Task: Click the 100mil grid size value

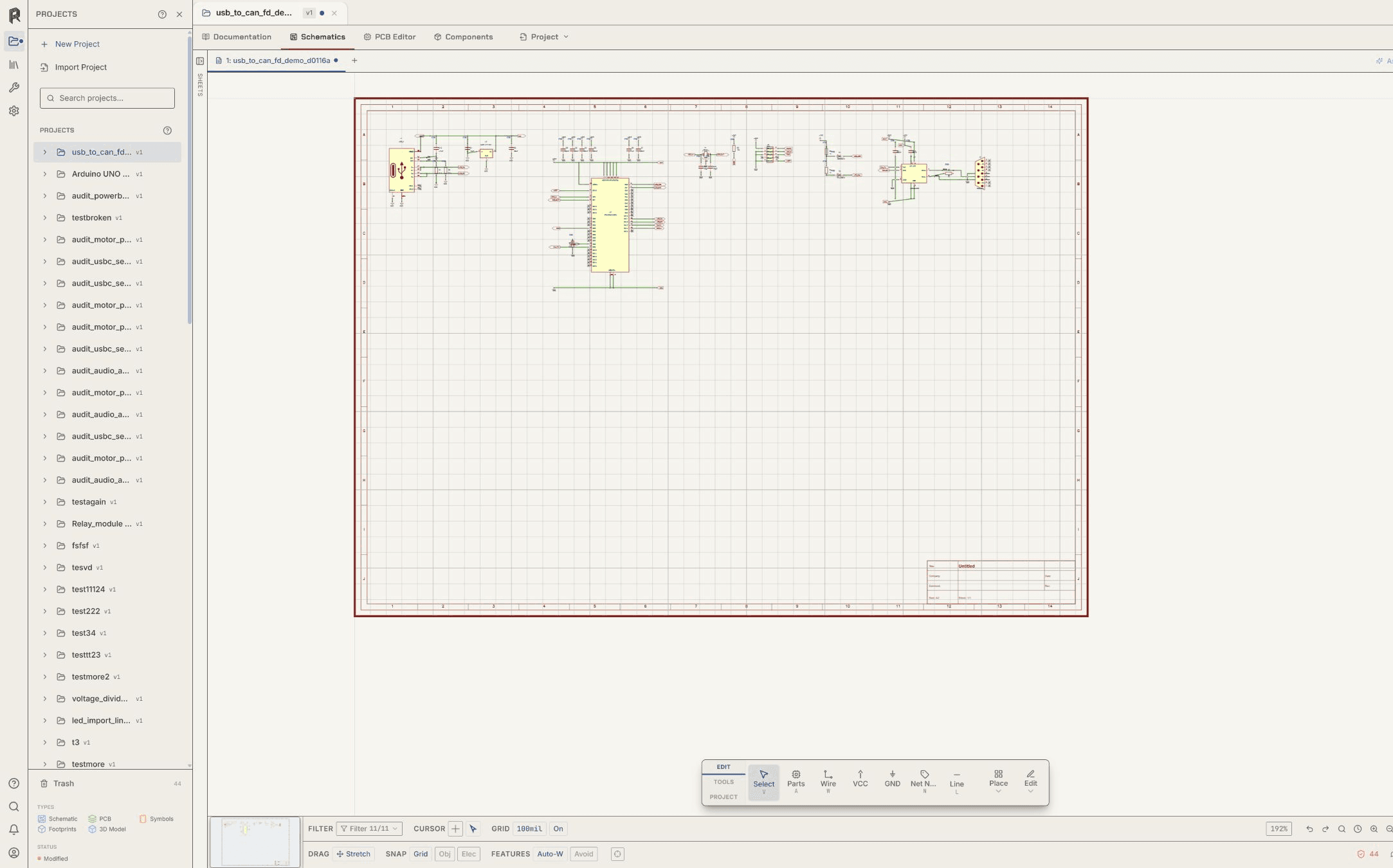Action: click(529, 829)
